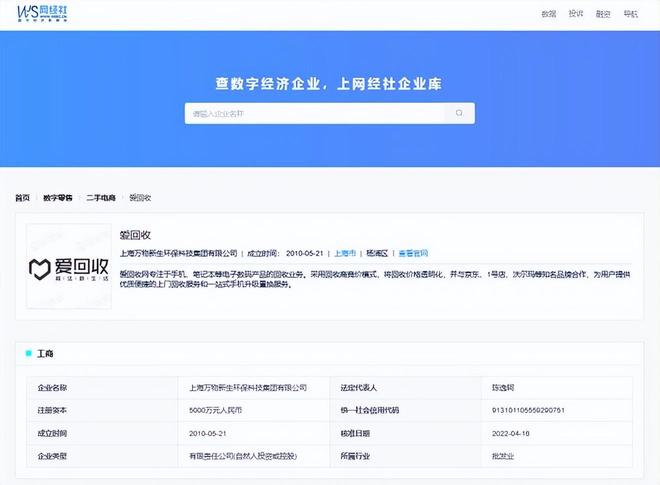Click the credit code number starting with 9131
Viewport: 660px width, 485px height.
pos(528,410)
